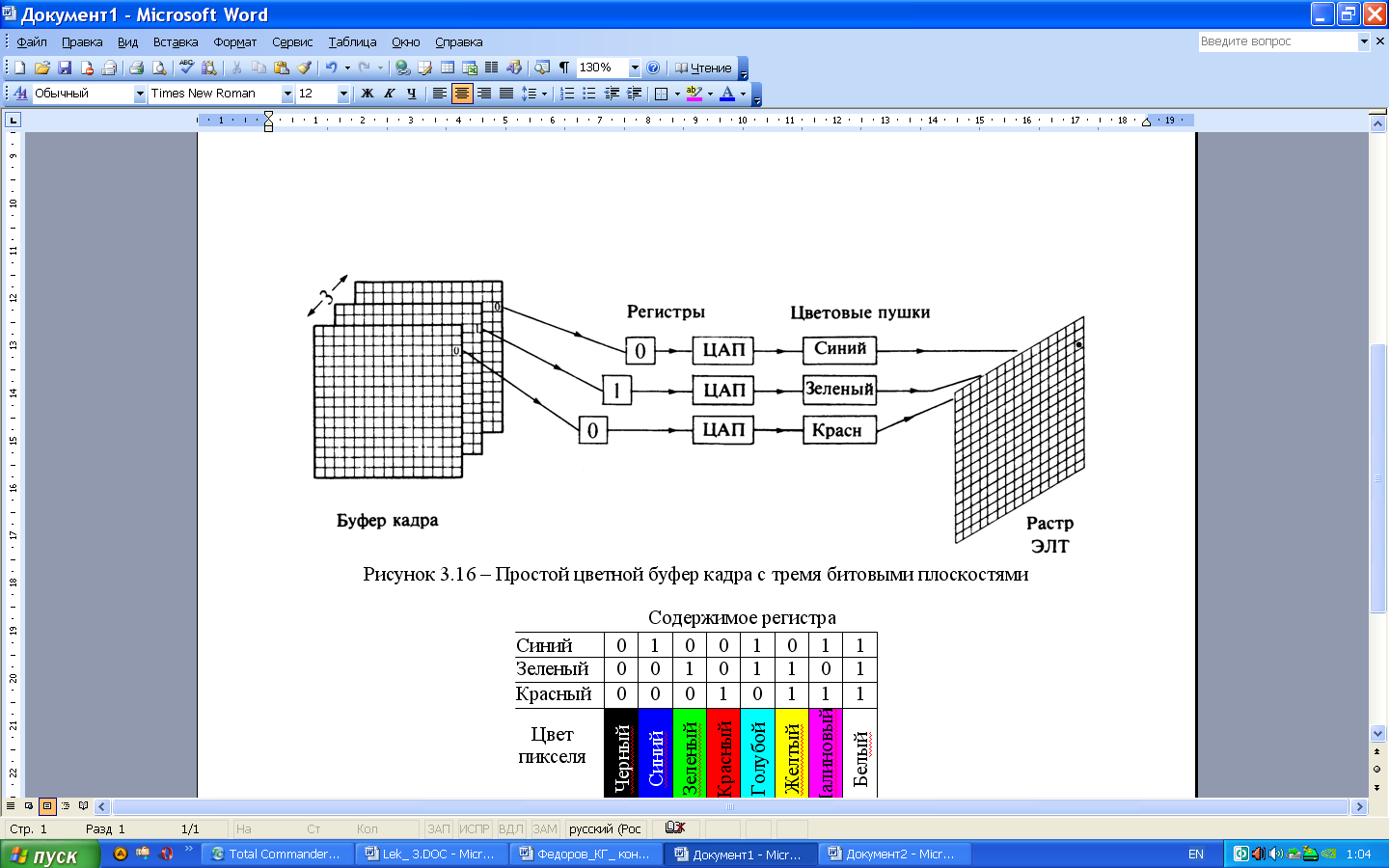
Task: Click the Copy icon
Action: (x=259, y=68)
